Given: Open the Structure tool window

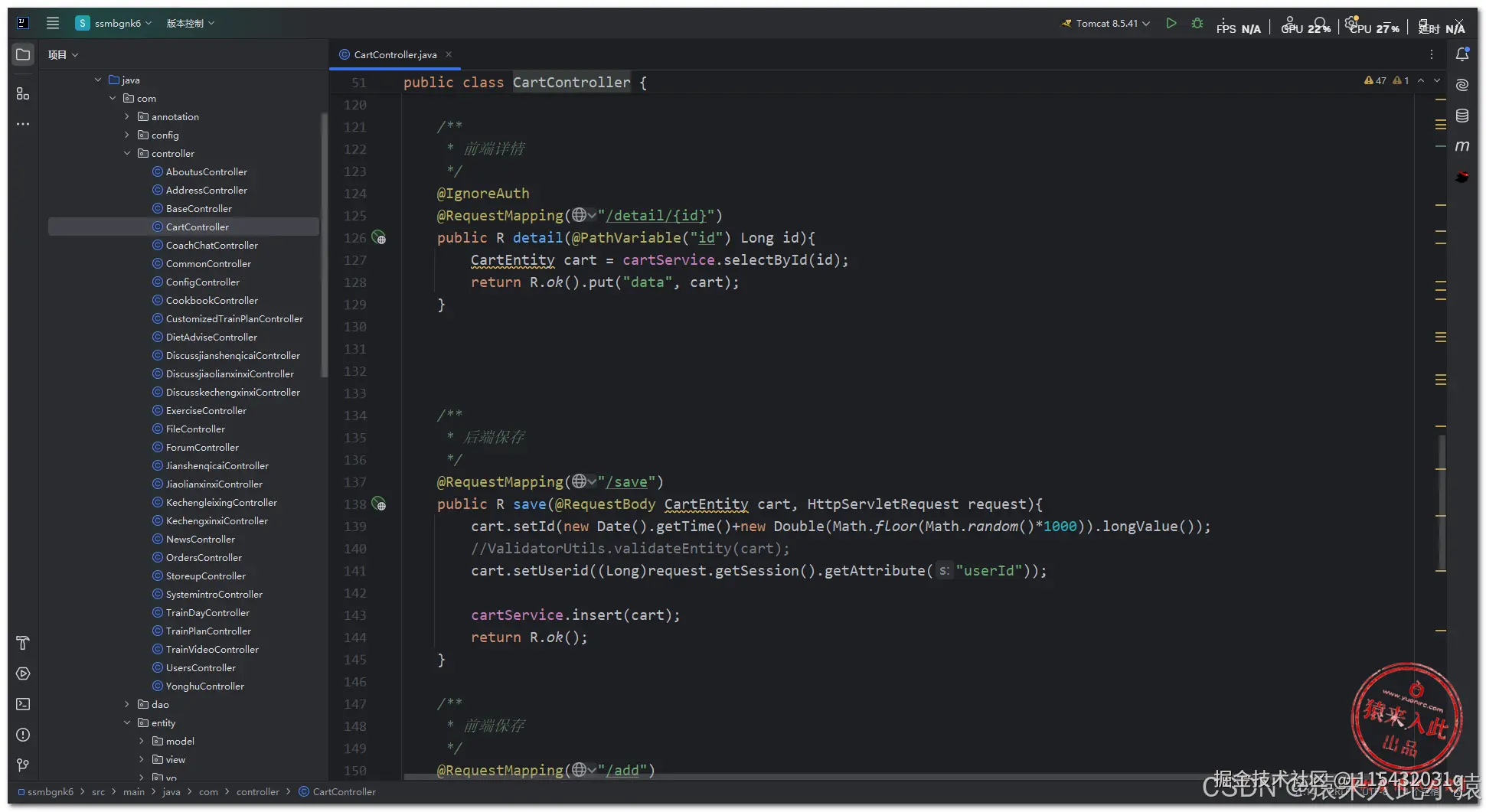Looking at the screenshot, I should click(23, 93).
